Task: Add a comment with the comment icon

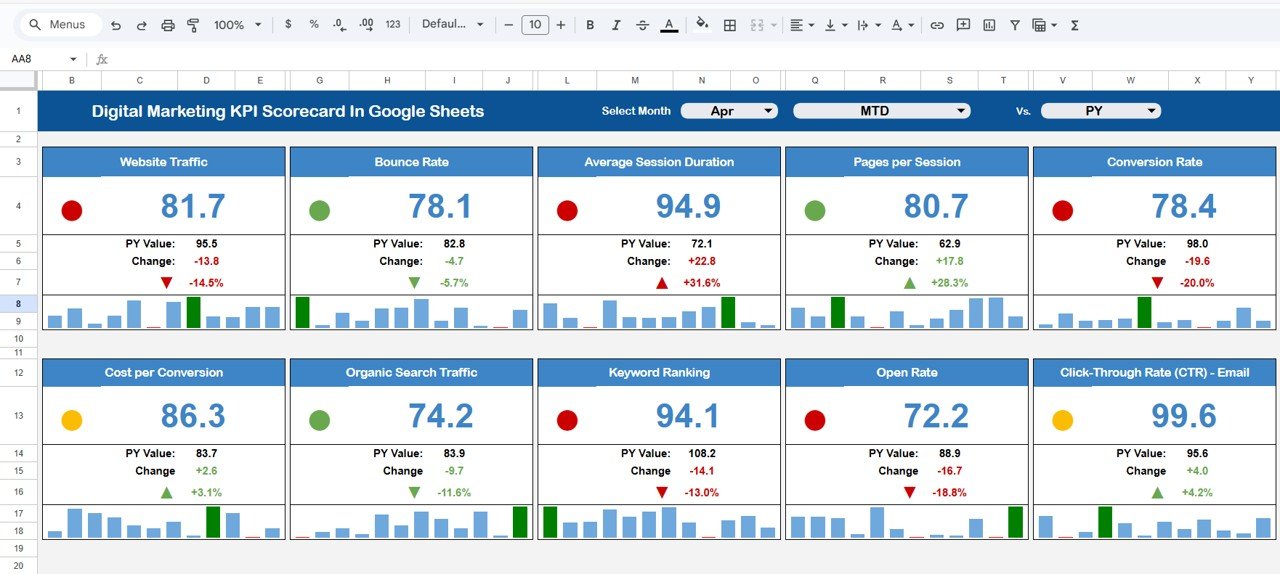Action: tap(963, 25)
